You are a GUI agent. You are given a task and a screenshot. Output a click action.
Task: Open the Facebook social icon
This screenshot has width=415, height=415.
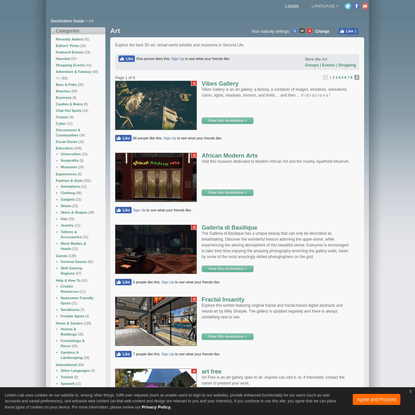pos(356,6)
